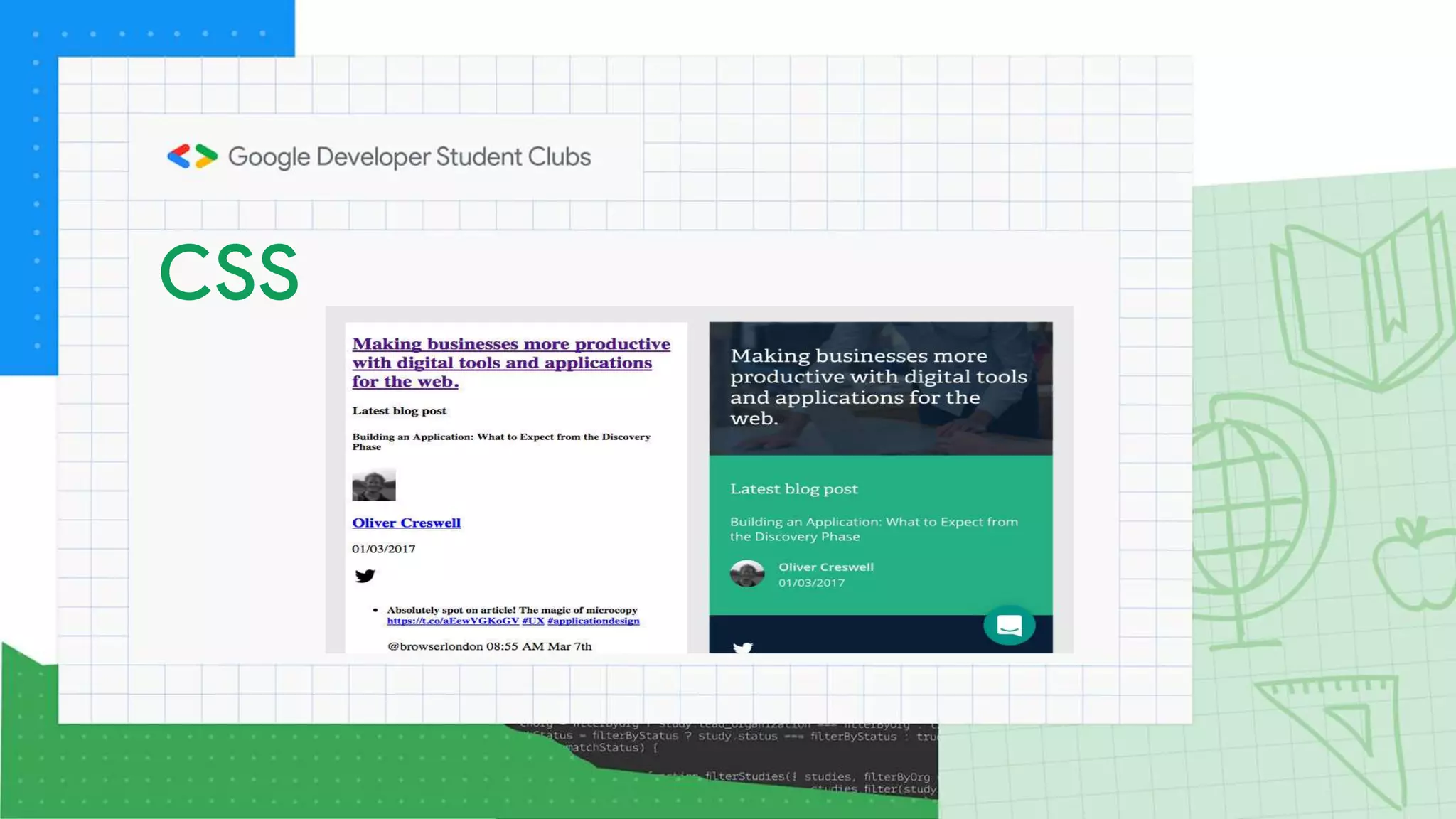Click the styled white hero headline text

878,387
